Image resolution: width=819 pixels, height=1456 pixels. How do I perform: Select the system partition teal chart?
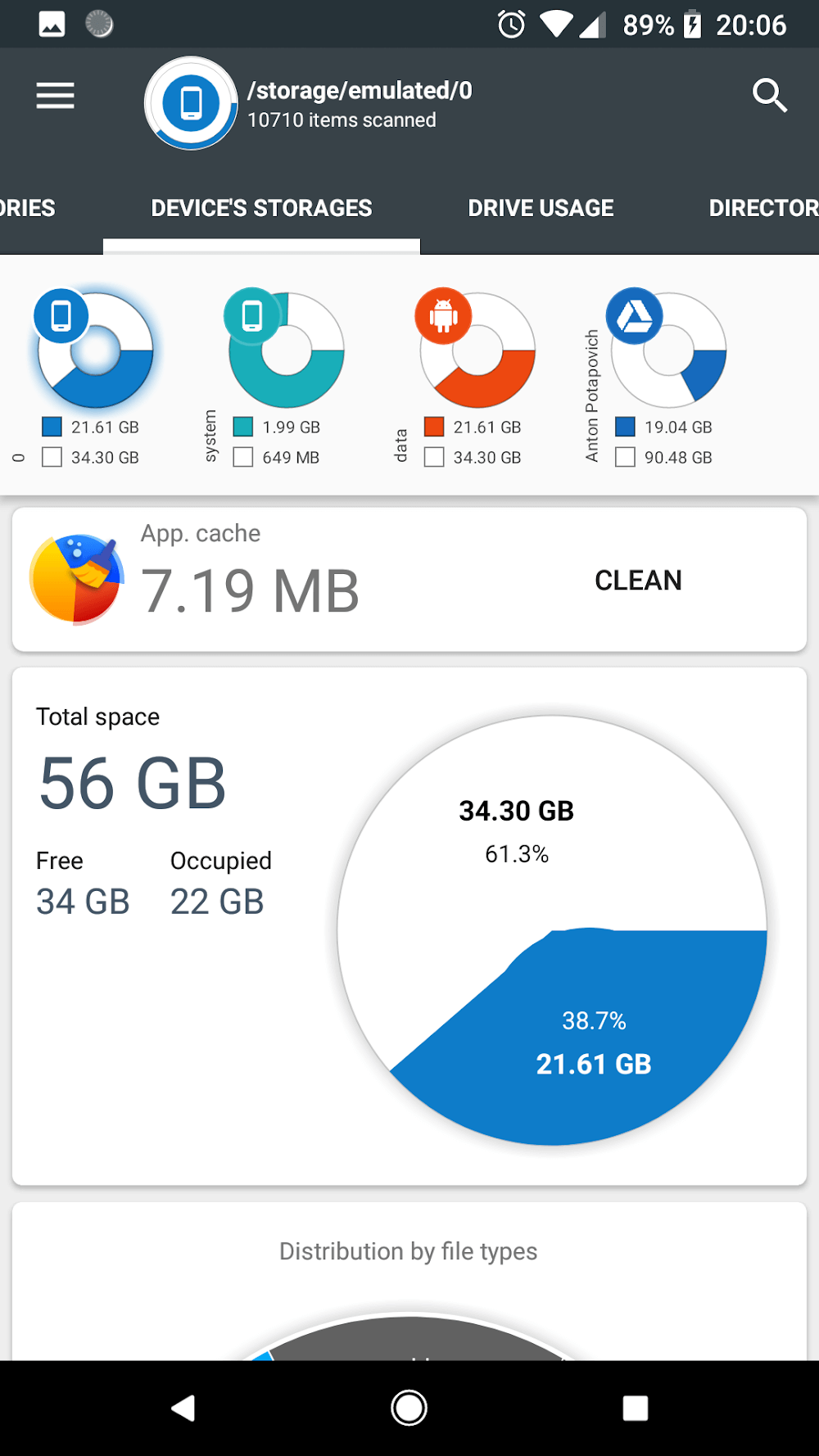(286, 350)
